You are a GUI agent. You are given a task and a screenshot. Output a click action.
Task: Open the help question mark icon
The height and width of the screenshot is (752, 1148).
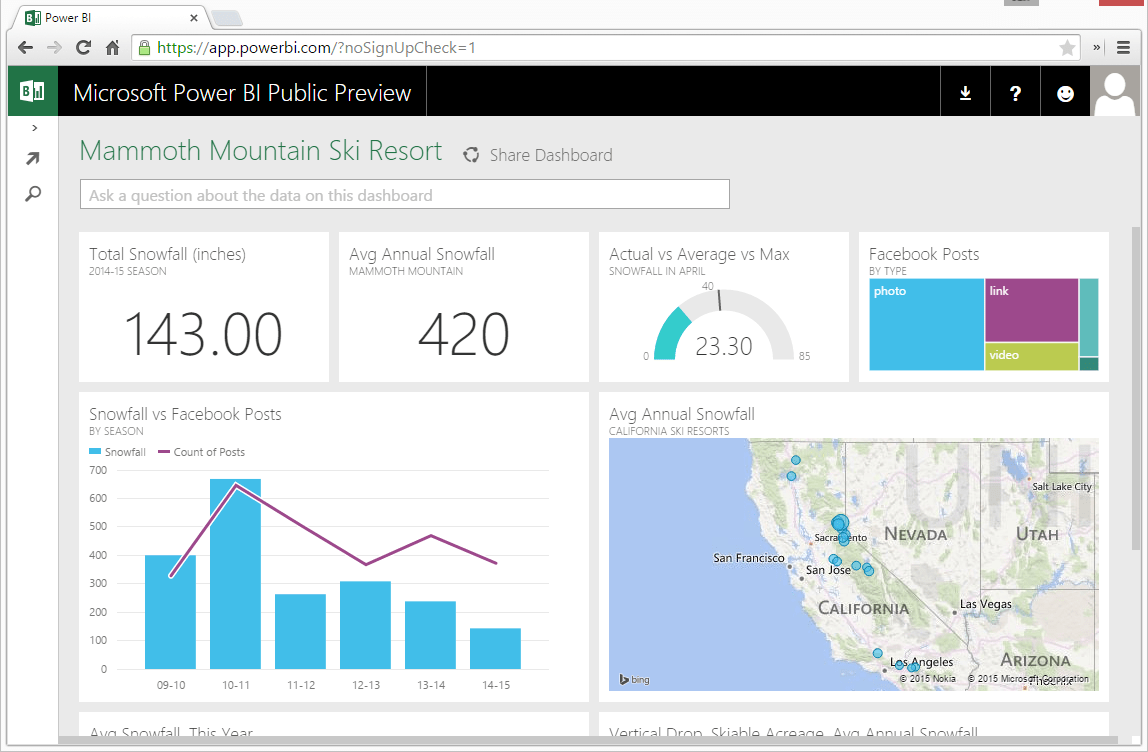tap(1015, 93)
